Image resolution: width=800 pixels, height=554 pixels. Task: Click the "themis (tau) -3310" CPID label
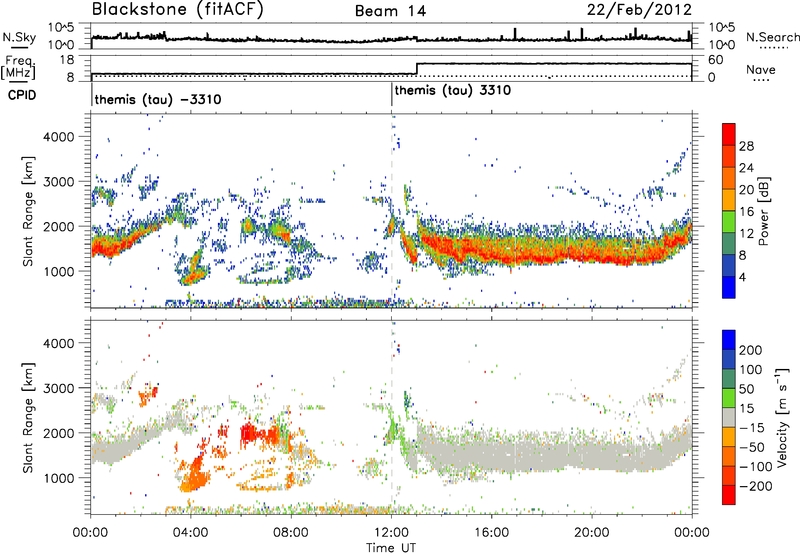point(158,99)
